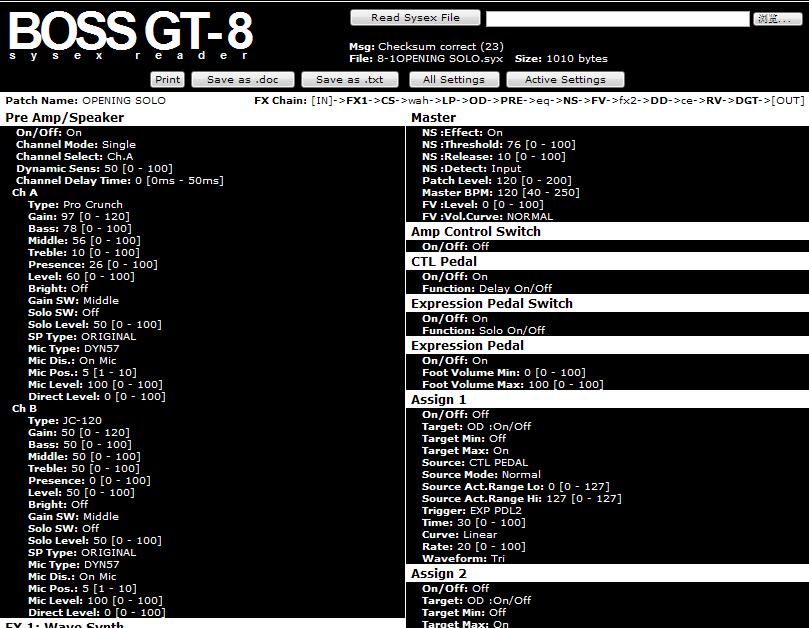Viewport: 809px width, 628px height.
Task: Click the 'Channel Mode: Single' line
Action: coord(76,144)
